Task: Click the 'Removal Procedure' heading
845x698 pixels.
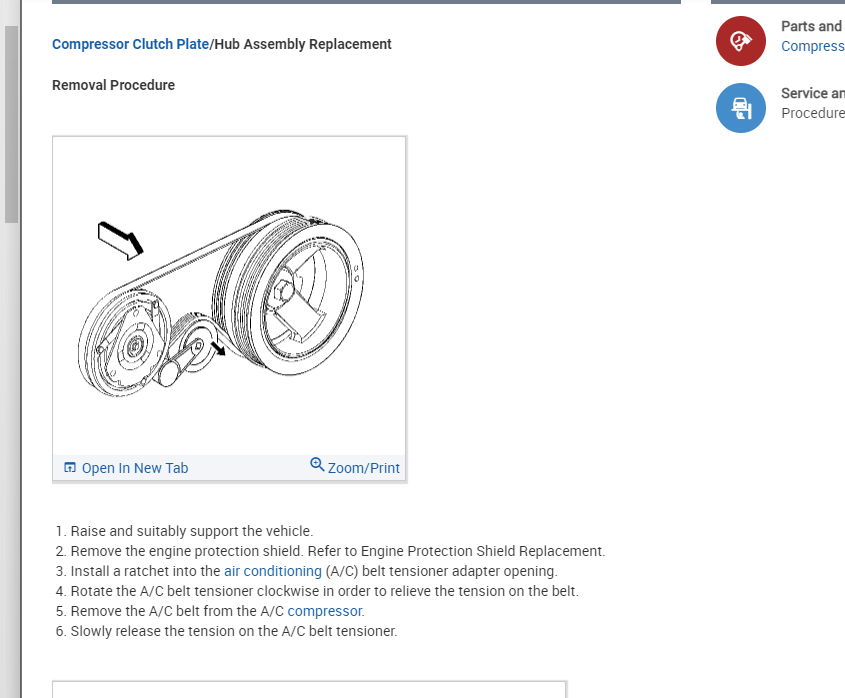Action: coord(113,85)
